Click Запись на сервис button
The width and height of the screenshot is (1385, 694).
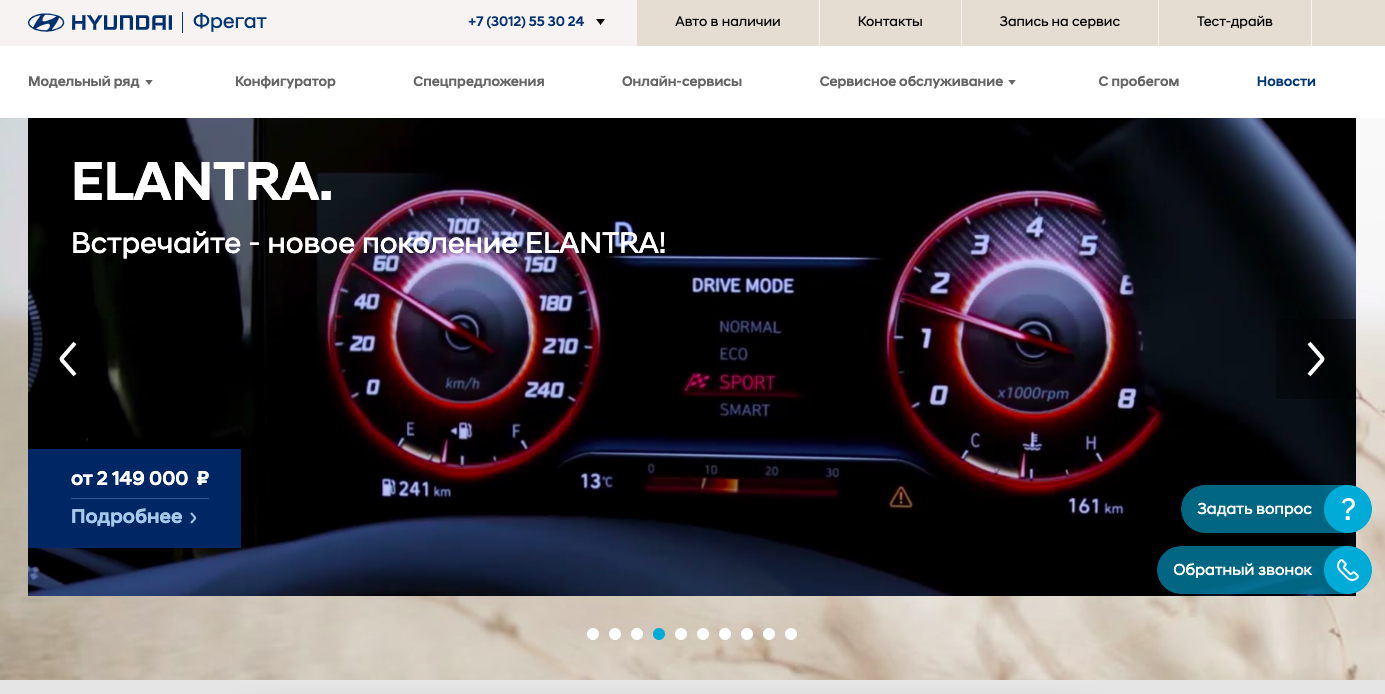(x=1060, y=22)
